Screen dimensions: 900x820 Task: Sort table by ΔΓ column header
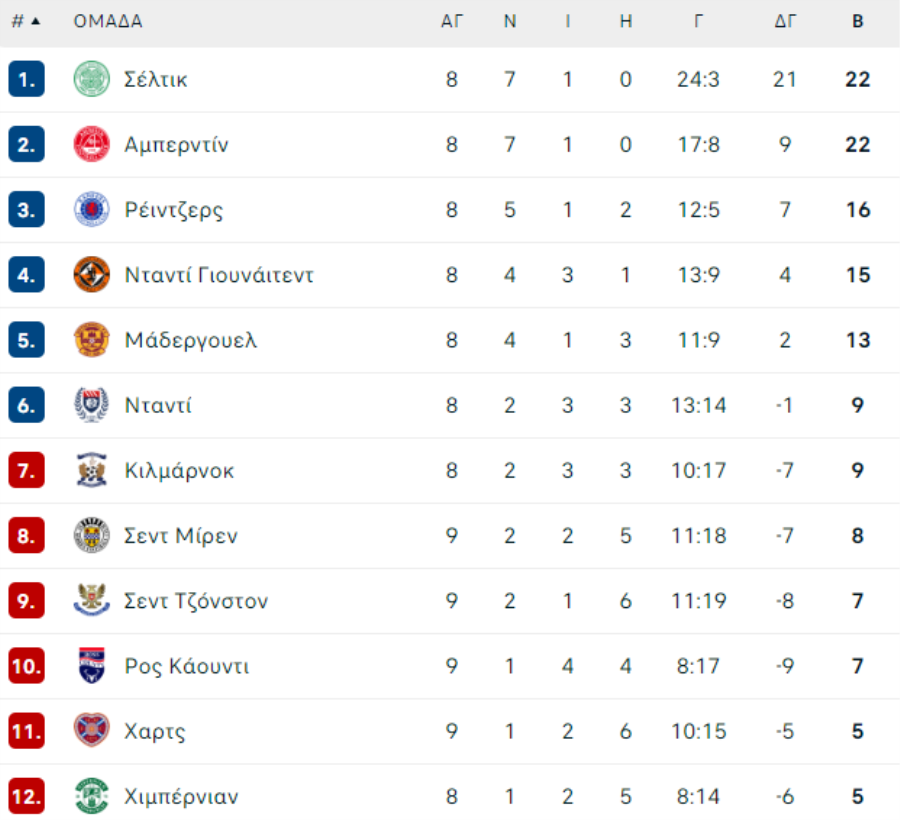[x=785, y=21]
